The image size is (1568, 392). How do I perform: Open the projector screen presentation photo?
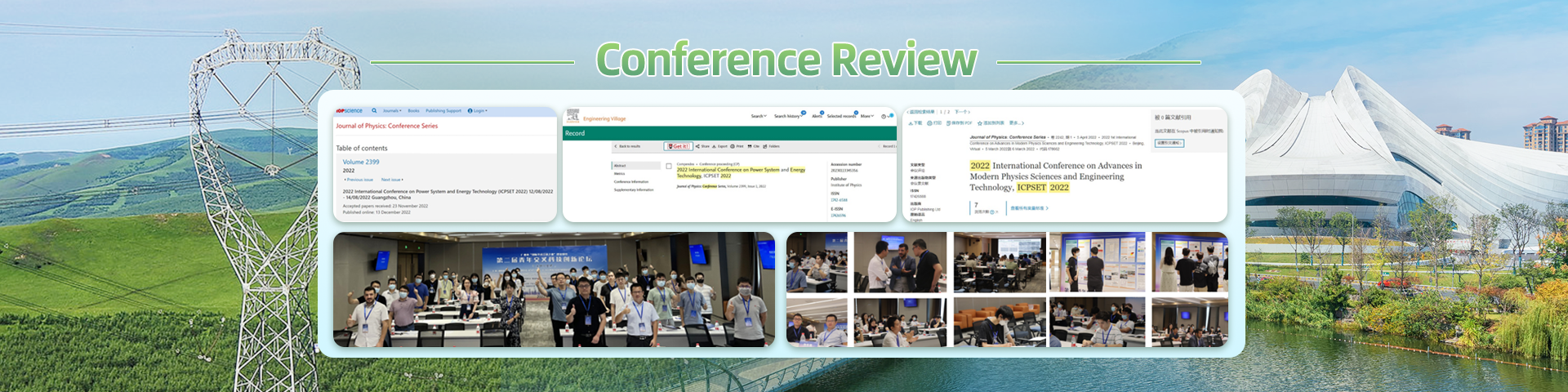[1000, 262]
